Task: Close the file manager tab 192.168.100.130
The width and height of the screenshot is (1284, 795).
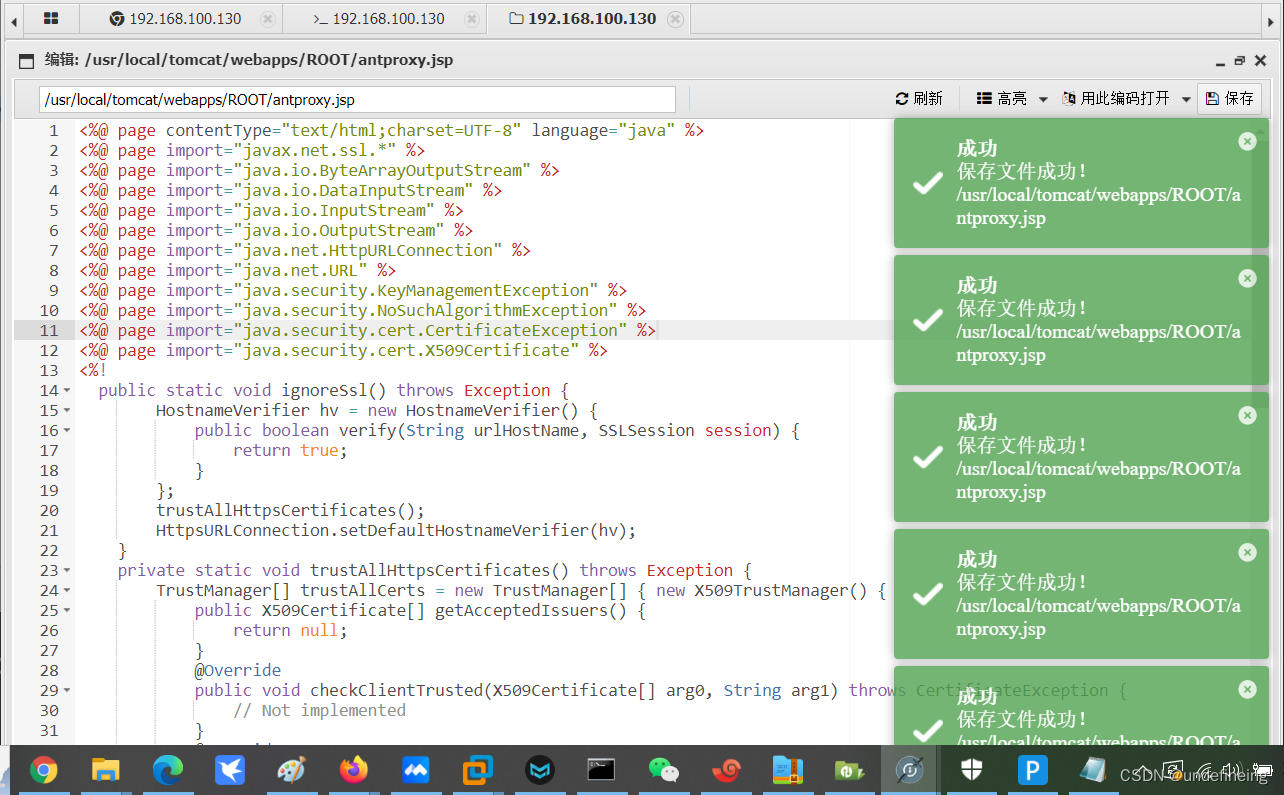Action: click(676, 19)
